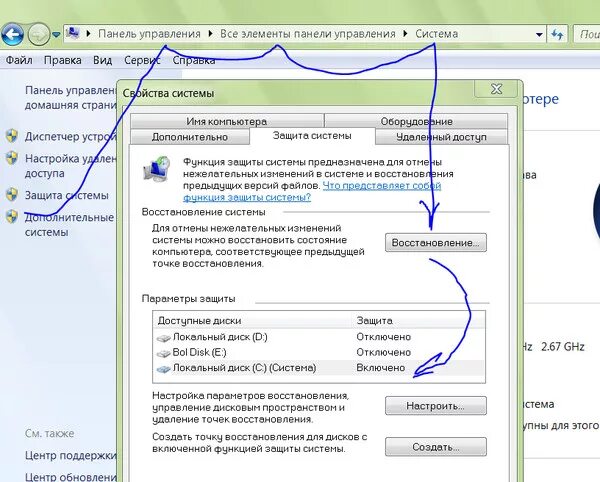The height and width of the screenshot is (482, 600).
Task: Open Центр поддержки link under См. также
Action: click(x=71, y=455)
